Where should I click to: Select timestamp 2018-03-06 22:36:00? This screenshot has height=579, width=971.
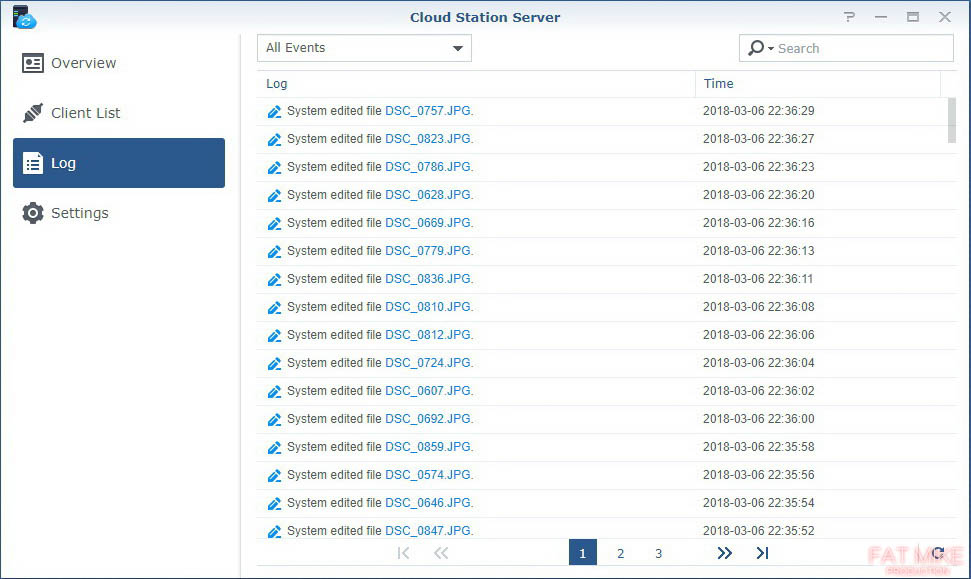point(759,419)
